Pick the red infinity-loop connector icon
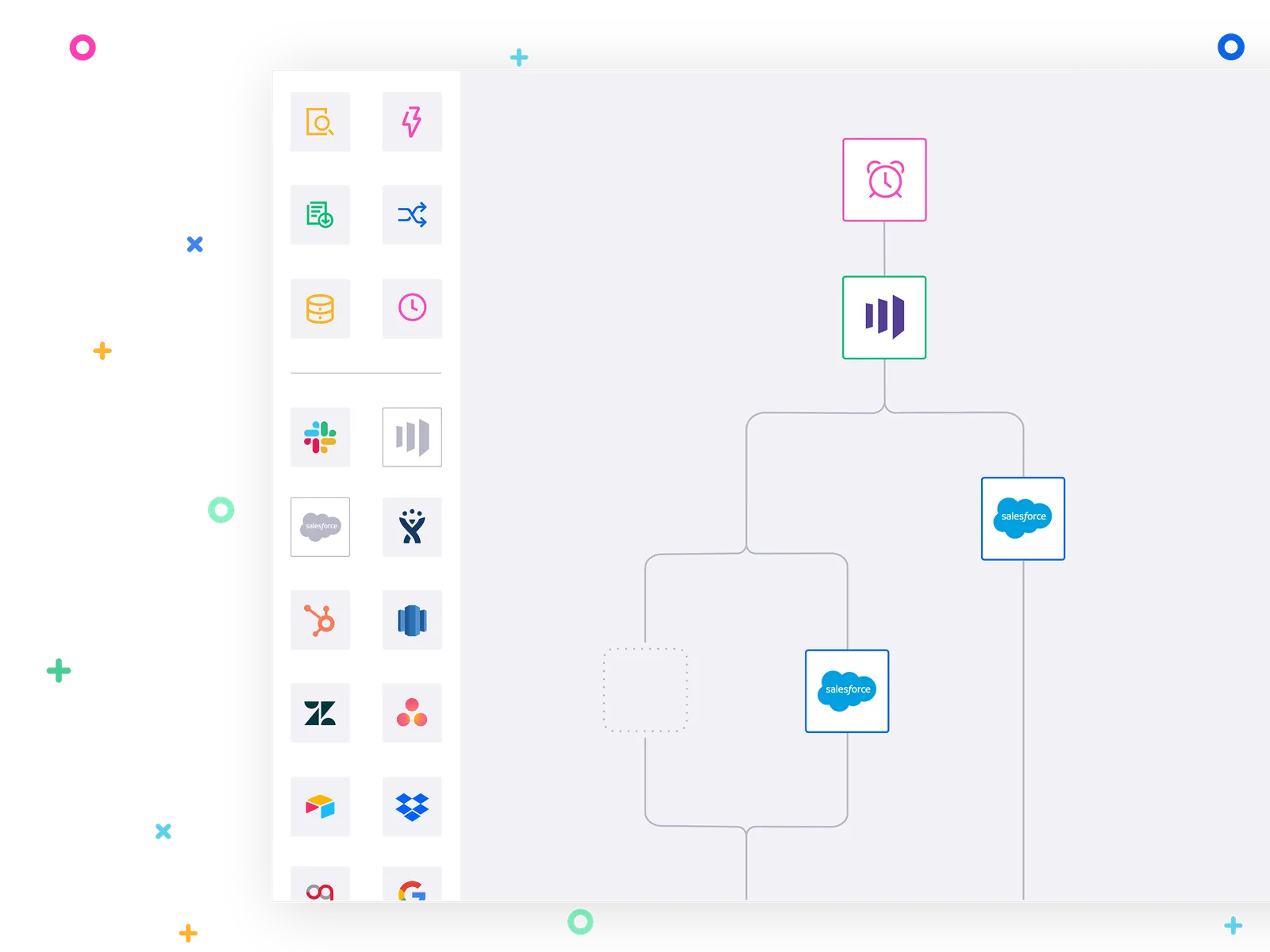This screenshot has height=952, width=1270. [320, 884]
